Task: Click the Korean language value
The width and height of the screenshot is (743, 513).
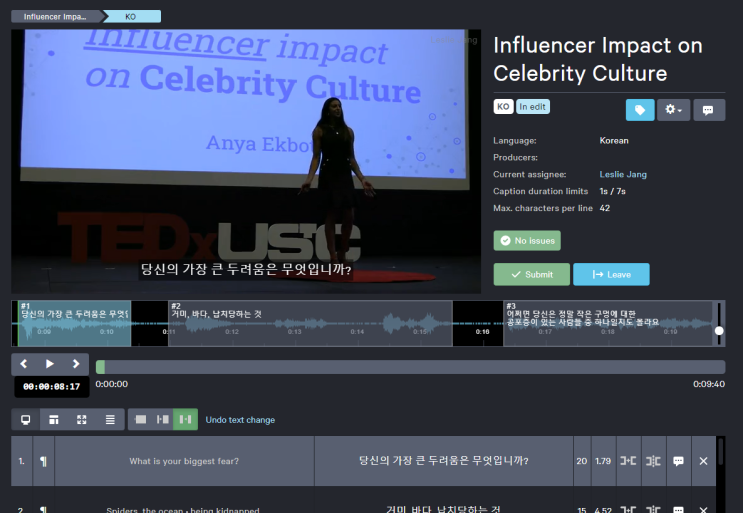Action: (x=614, y=141)
